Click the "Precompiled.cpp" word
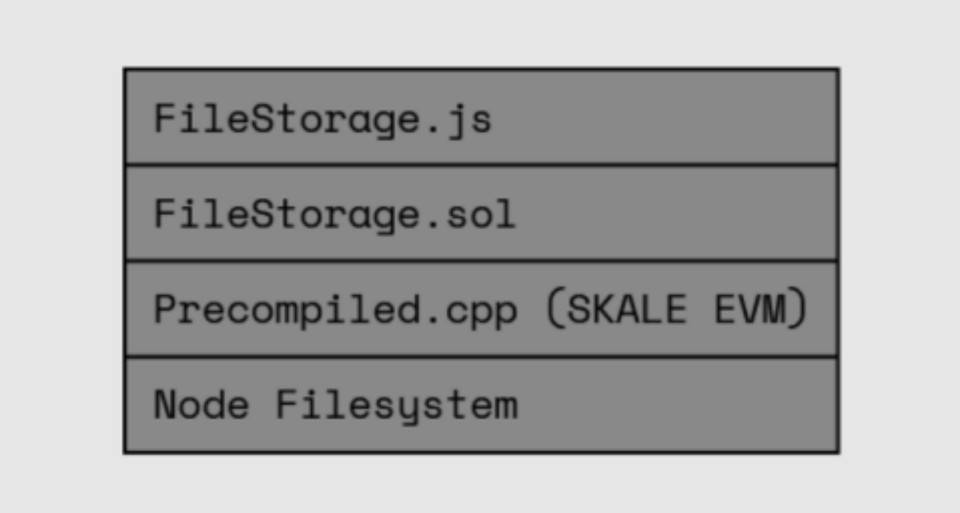Screen dimensions: 960x513 pos(336,310)
